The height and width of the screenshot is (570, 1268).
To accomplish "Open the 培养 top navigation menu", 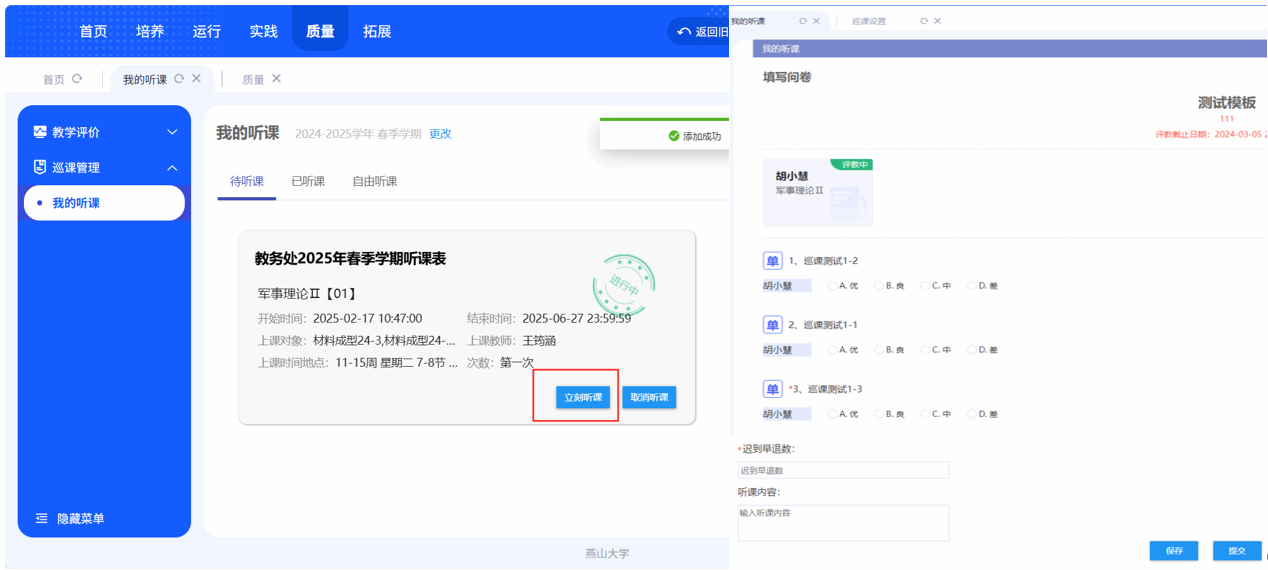I will pos(150,31).
